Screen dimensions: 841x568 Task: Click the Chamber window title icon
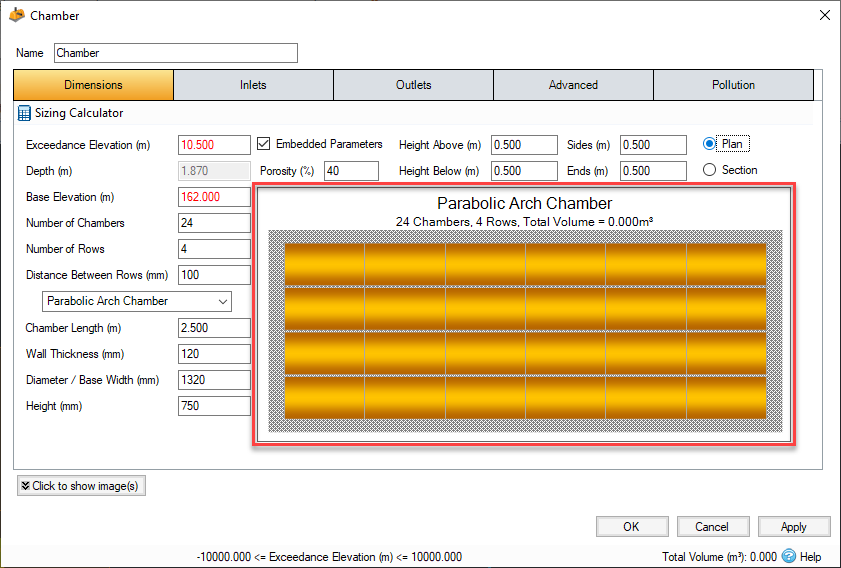pos(17,15)
